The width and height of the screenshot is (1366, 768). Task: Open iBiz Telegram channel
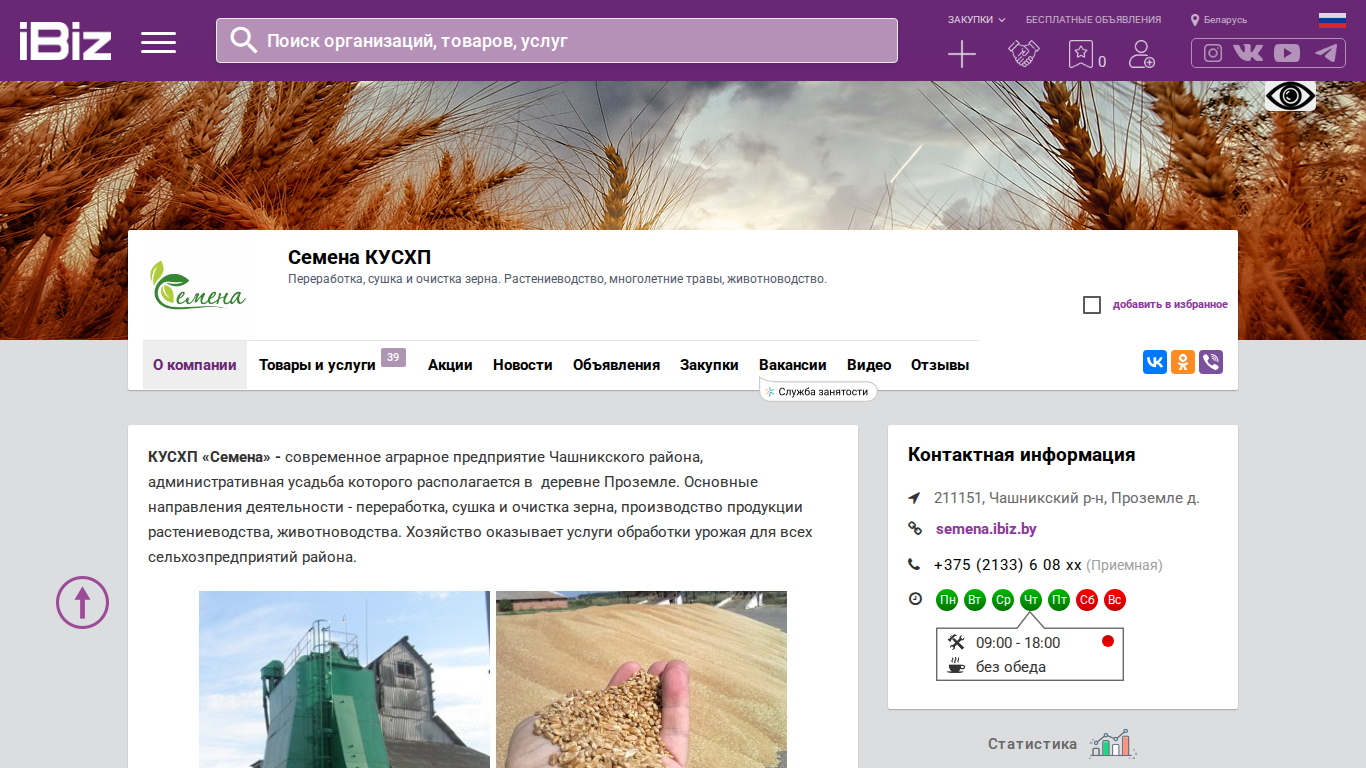[x=1326, y=53]
